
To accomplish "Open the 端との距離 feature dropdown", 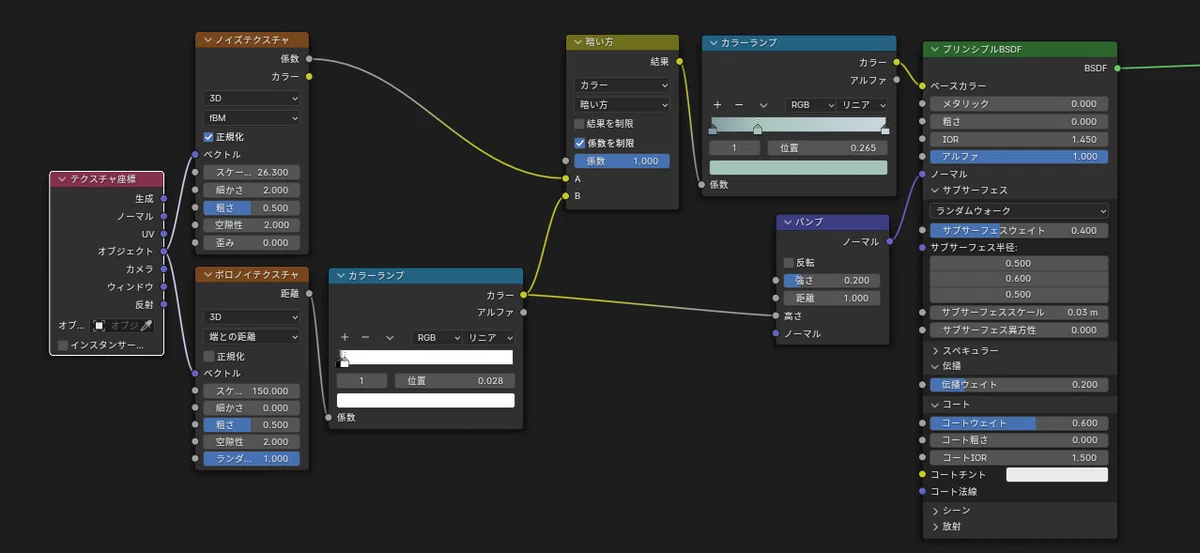I will (x=252, y=337).
